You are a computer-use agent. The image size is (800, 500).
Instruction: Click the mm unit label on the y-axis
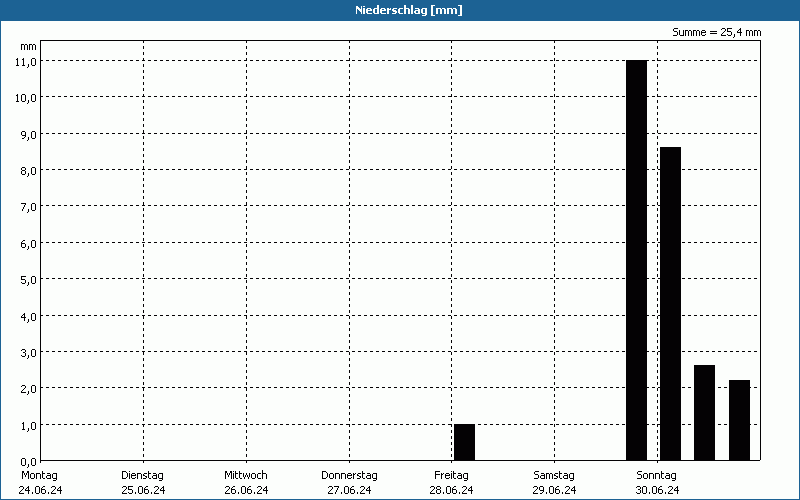point(28,47)
